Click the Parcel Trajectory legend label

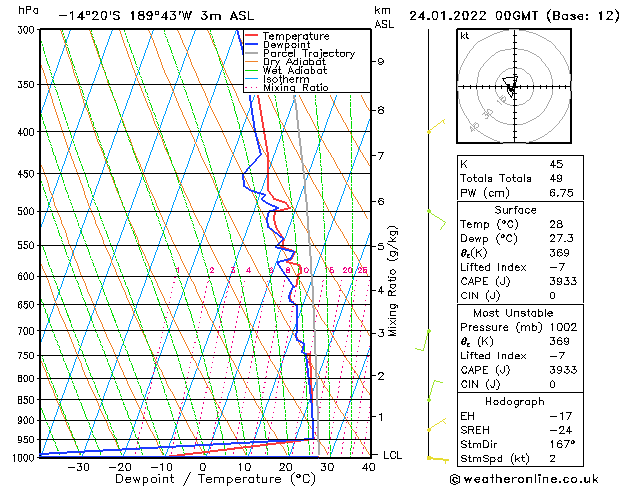tap(309, 53)
